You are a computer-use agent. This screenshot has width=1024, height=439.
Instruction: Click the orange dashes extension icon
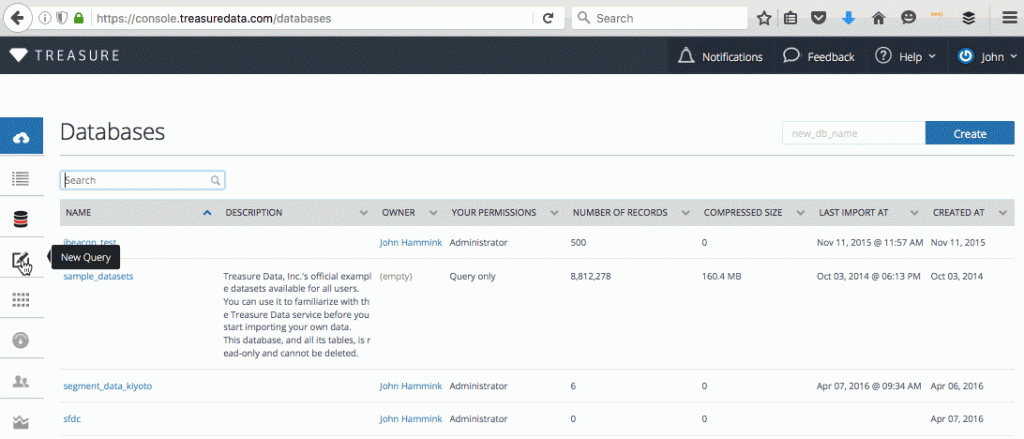coord(936,14)
